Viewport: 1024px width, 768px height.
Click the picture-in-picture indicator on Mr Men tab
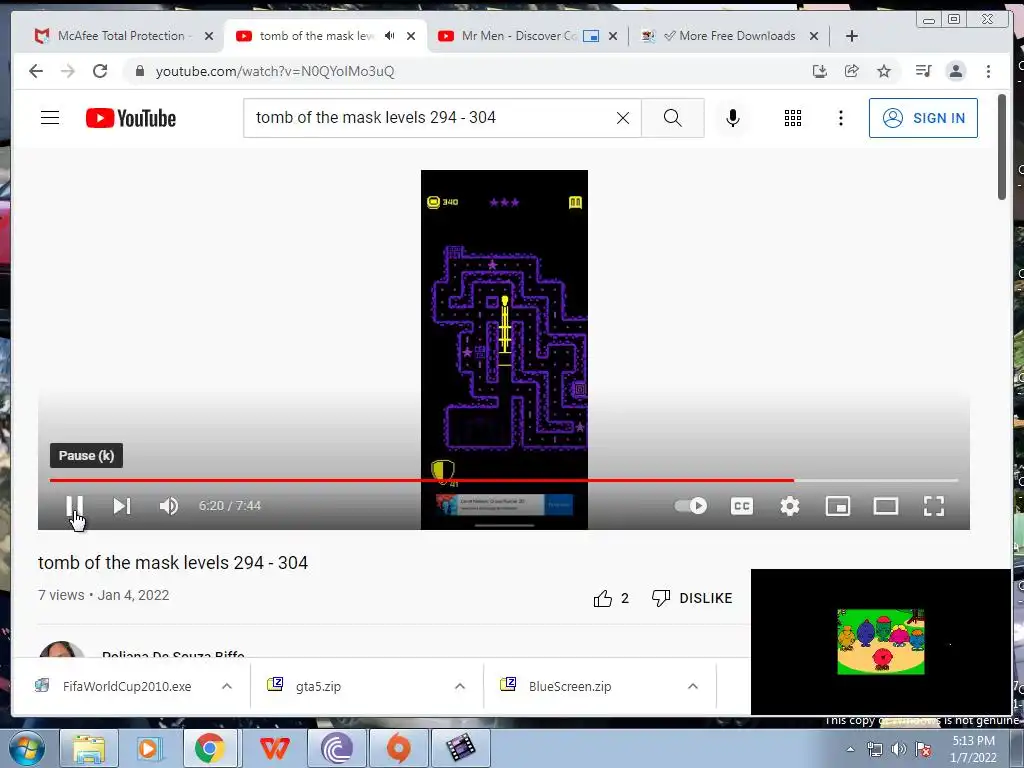click(x=591, y=36)
